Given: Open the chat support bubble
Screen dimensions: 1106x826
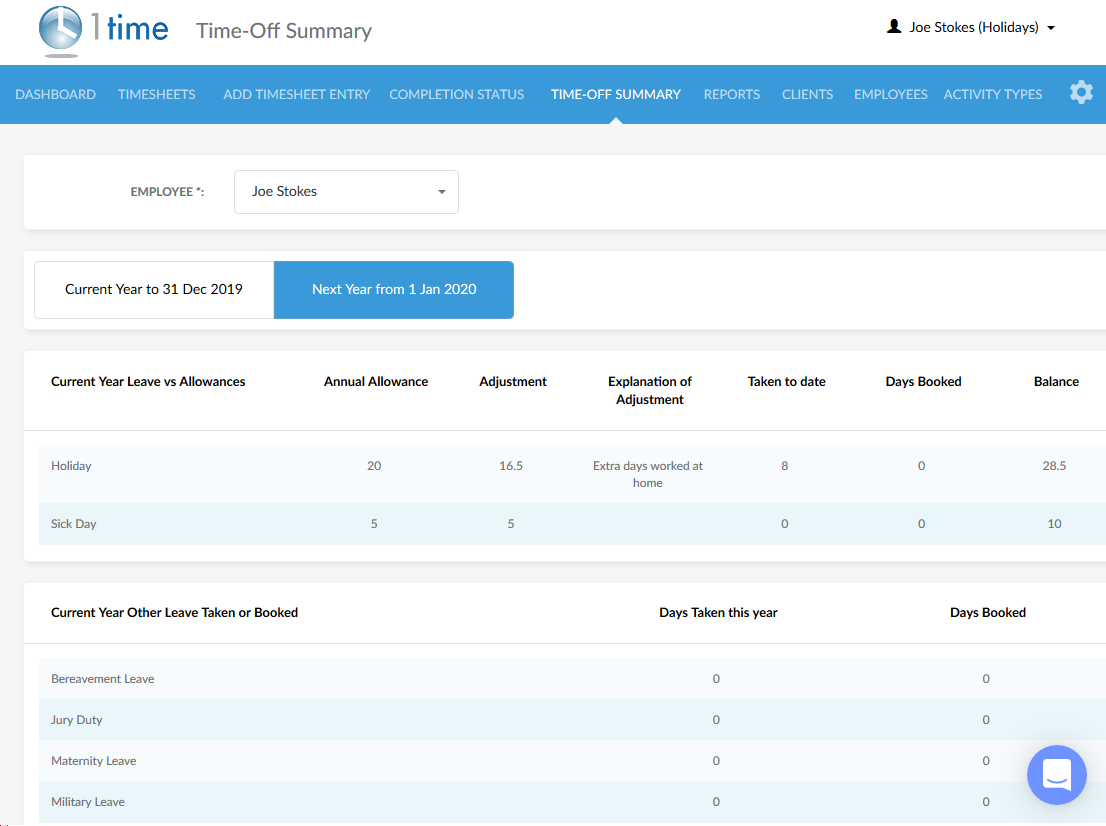Looking at the screenshot, I should pos(1056,774).
